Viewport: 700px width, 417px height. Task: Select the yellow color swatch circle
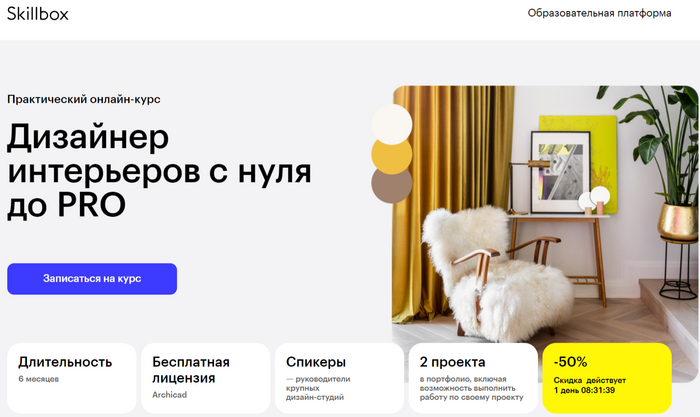click(392, 156)
